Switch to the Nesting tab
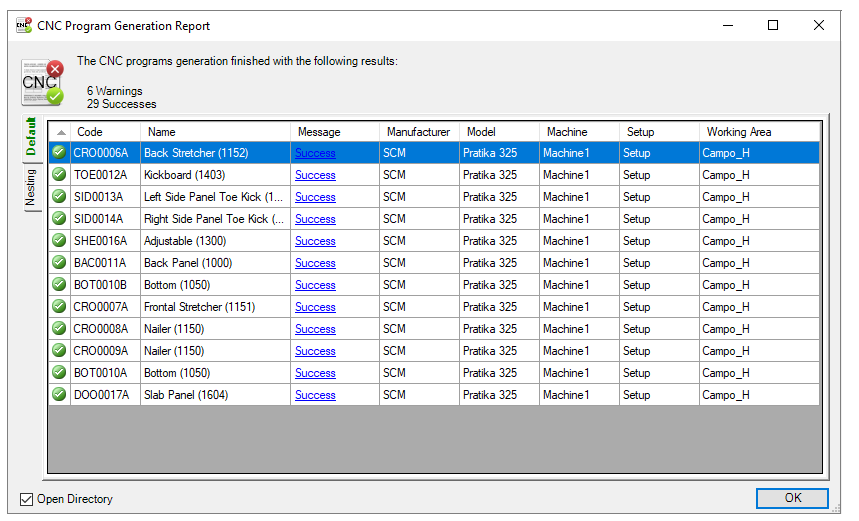Viewport: 859px width, 521px height. coord(31,188)
